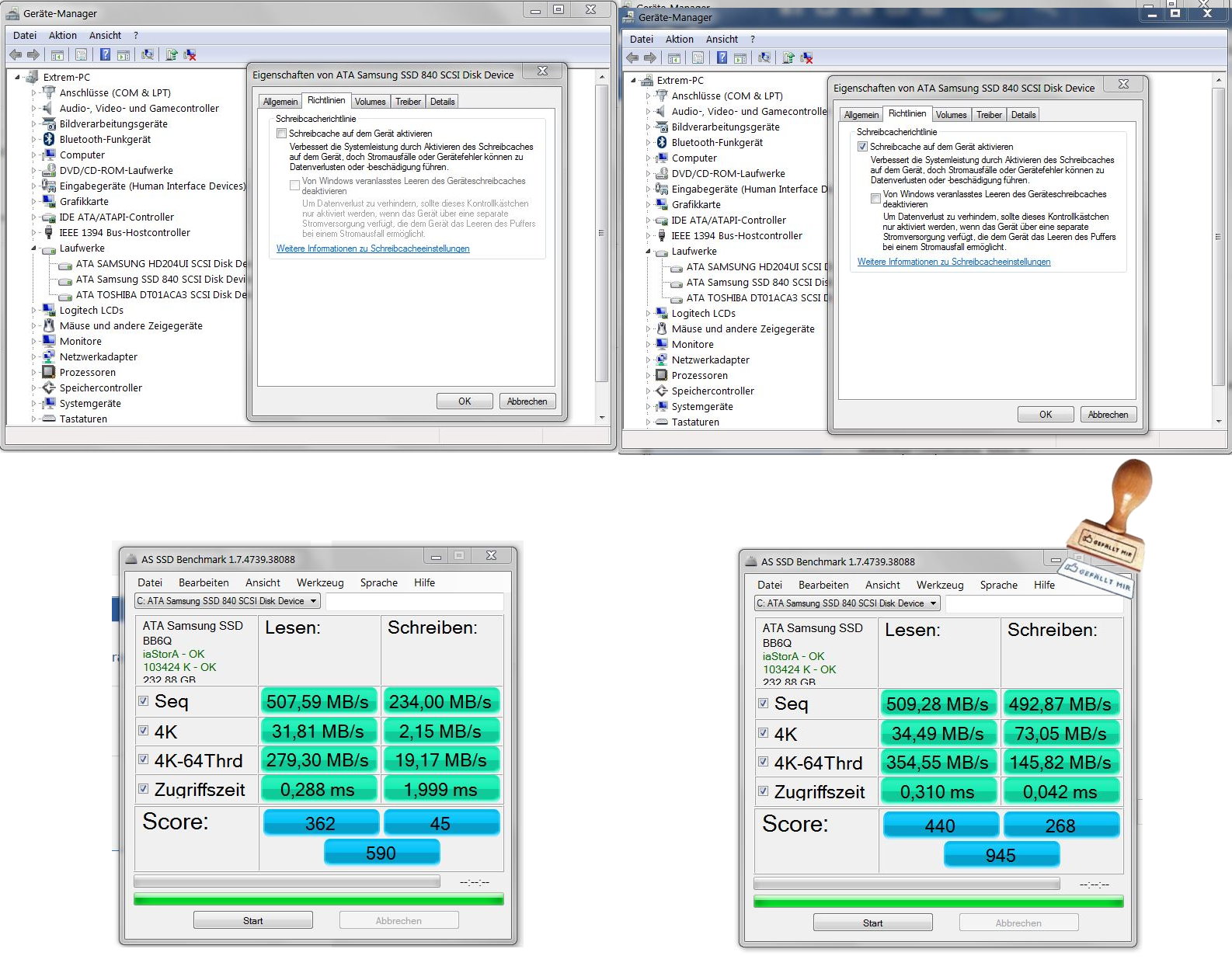Toggle Seq checkbox in right AS SSD Benchmark
The width and height of the screenshot is (1232, 980).
(x=763, y=703)
